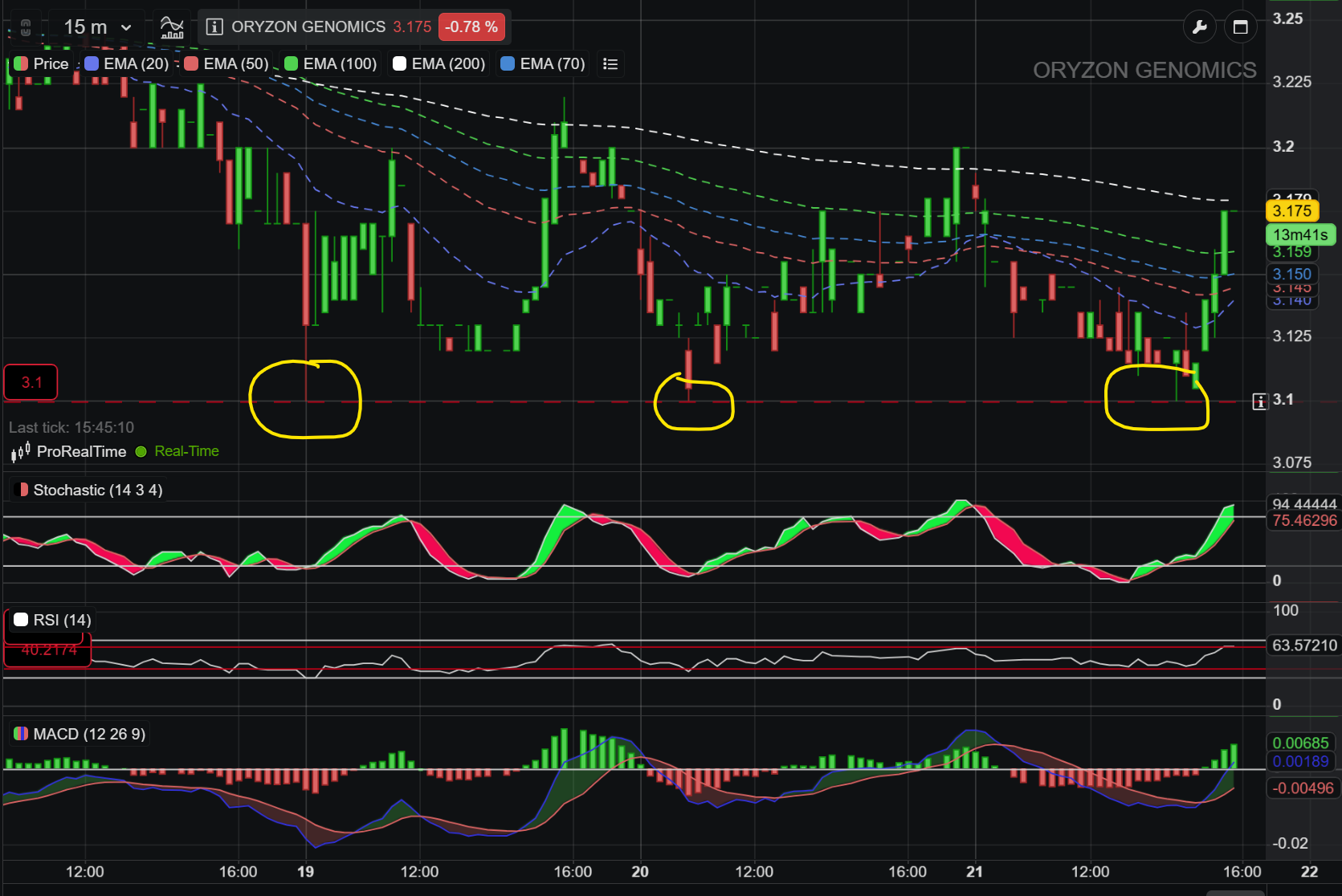Toggle the EMA (200) indicator legend
Screen dimensions: 1342x896
(439, 64)
